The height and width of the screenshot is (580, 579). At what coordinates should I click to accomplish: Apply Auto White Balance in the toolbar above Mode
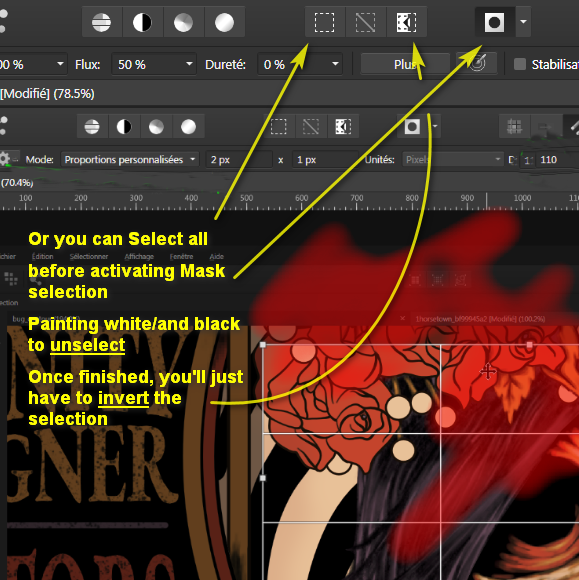tap(188, 127)
